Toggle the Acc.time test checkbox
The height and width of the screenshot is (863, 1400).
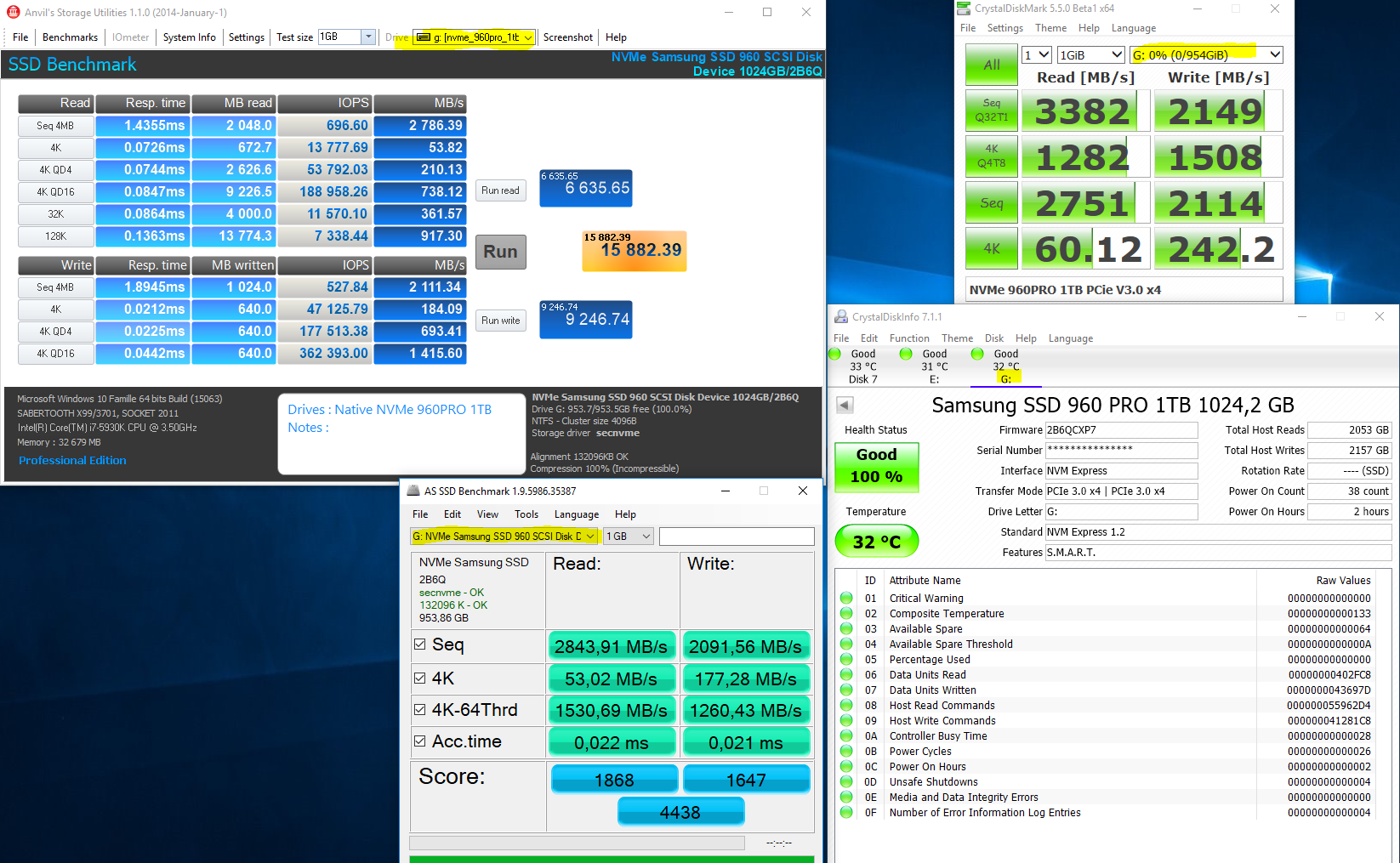click(419, 741)
